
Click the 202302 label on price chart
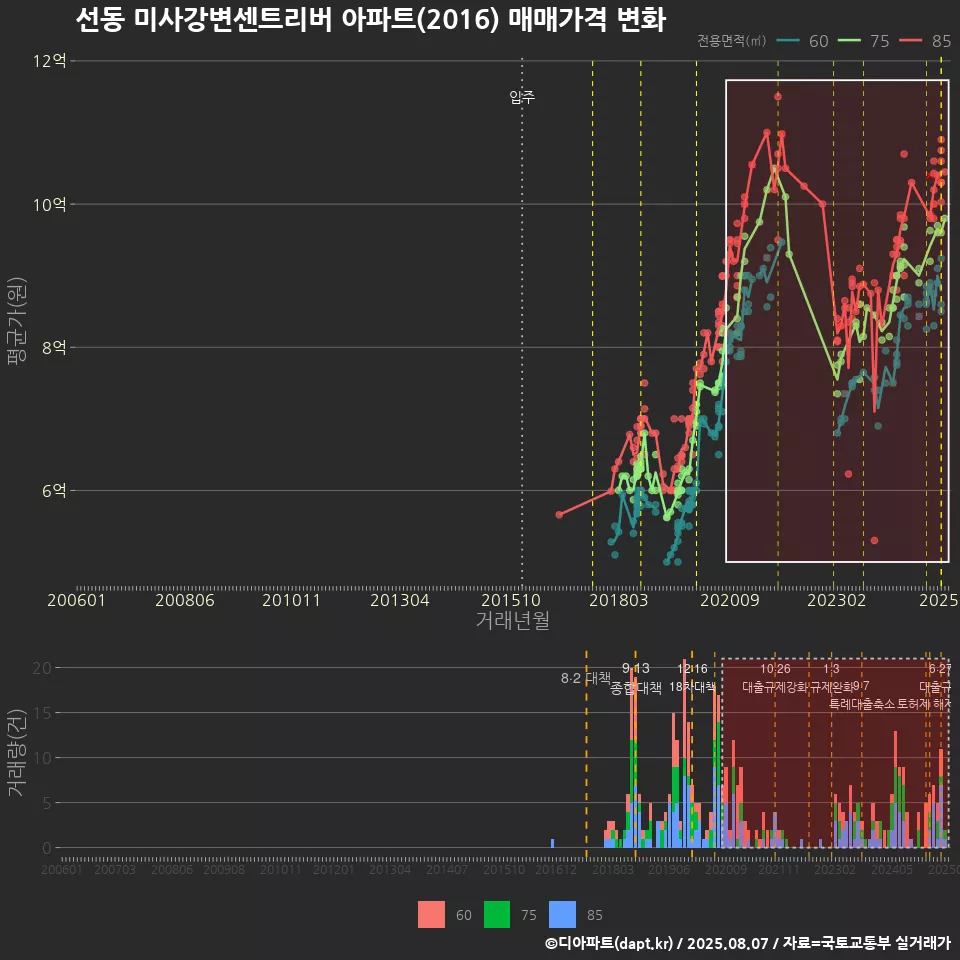[x=837, y=600]
